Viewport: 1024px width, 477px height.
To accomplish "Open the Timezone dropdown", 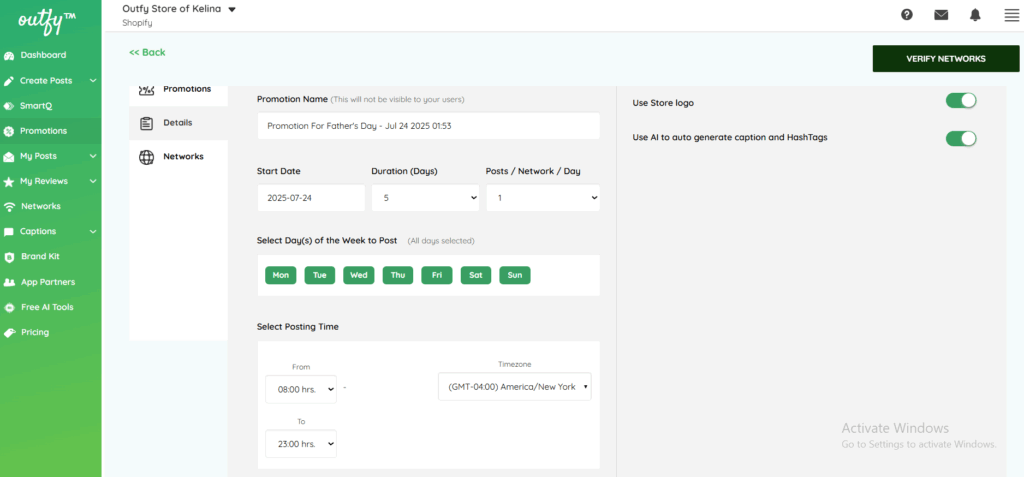I will [x=514, y=387].
